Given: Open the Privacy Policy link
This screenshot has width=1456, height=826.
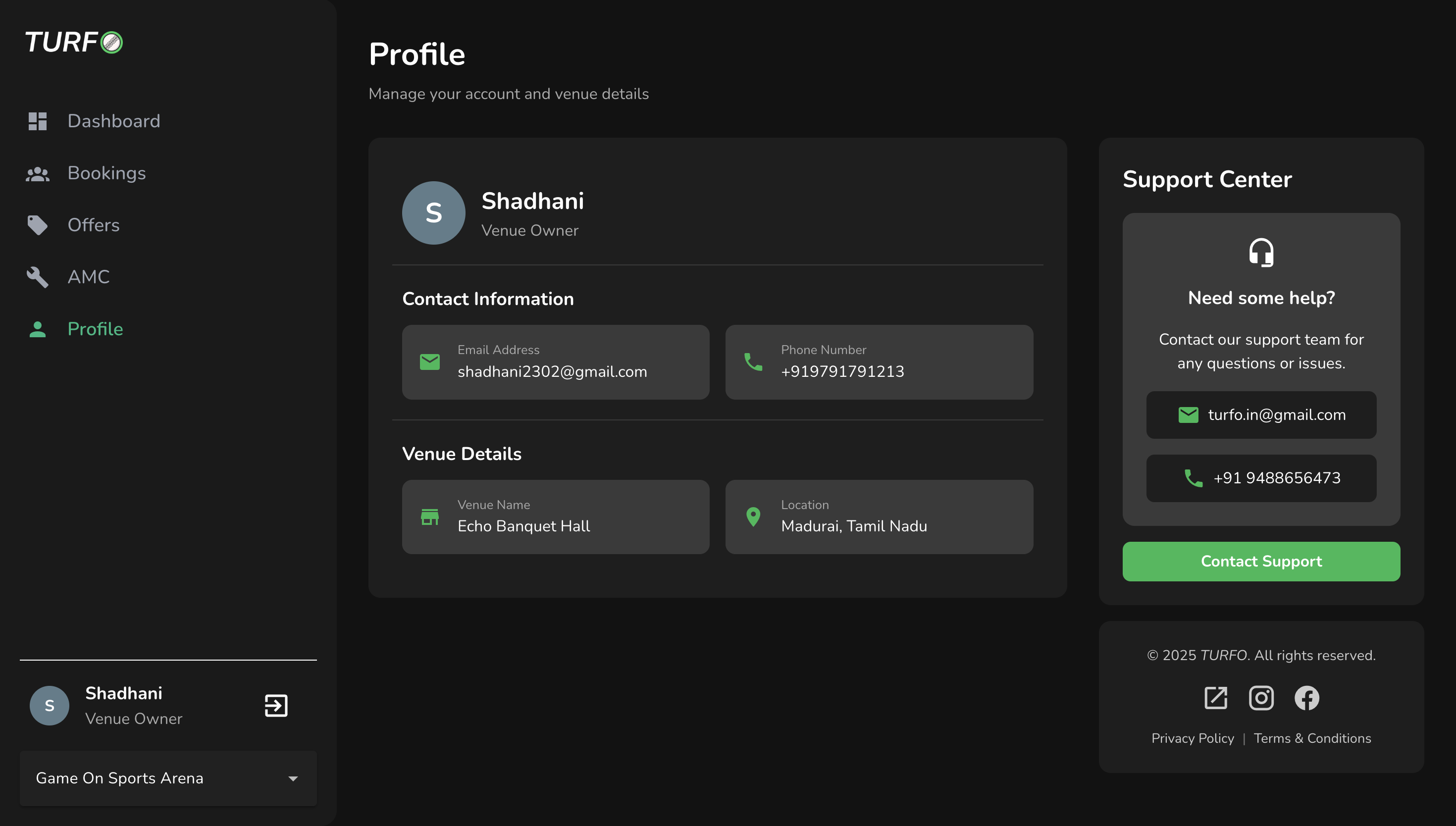Looking at the screenshot, I should pos(1192,738).
